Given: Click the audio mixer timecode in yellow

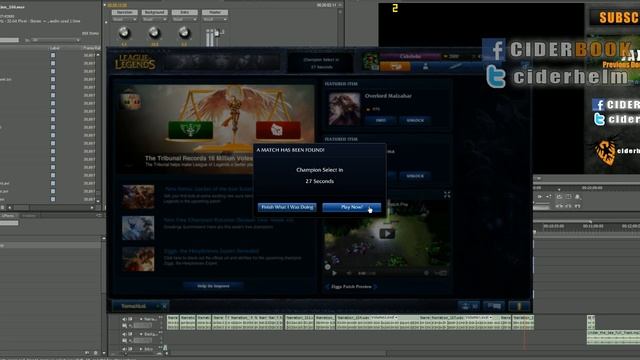Looking at the screenshot, I should coord(117,5).
